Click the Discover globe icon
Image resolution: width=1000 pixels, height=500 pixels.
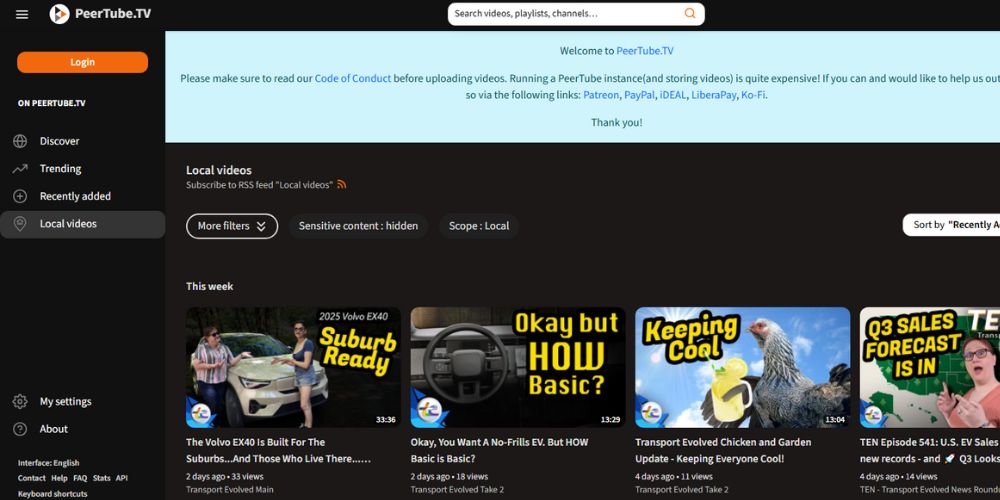click(20, 141)
